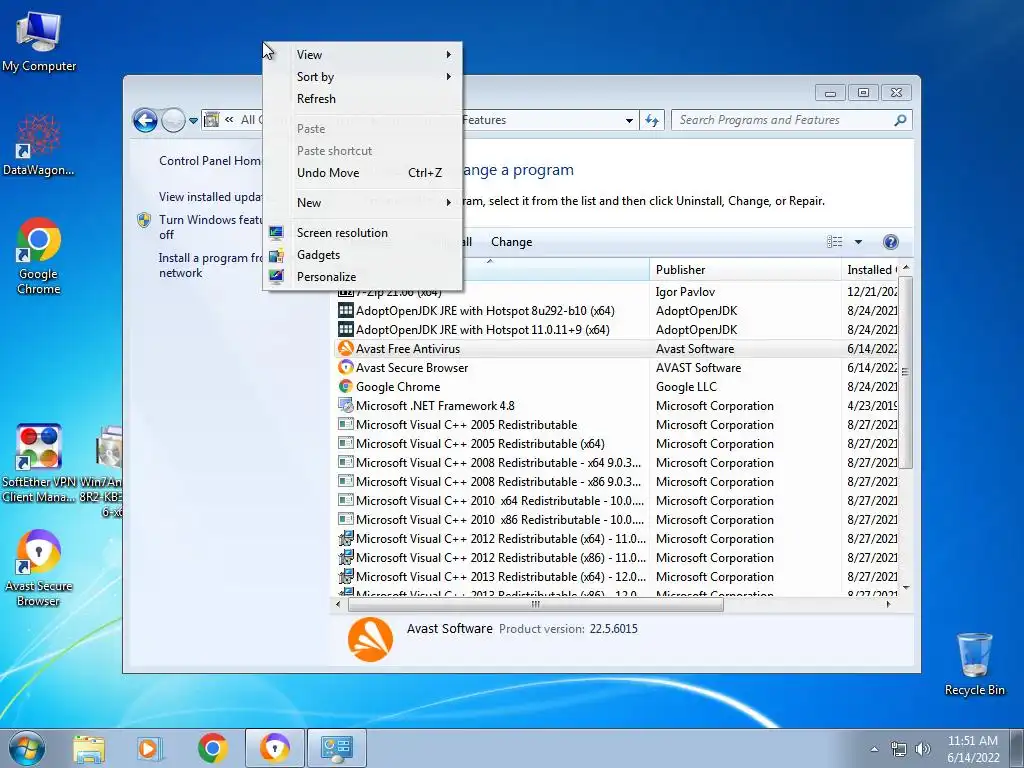Expand the New submenu
Image resolution: width=1024 pixels, height=768 pixels.
[362, 202]
